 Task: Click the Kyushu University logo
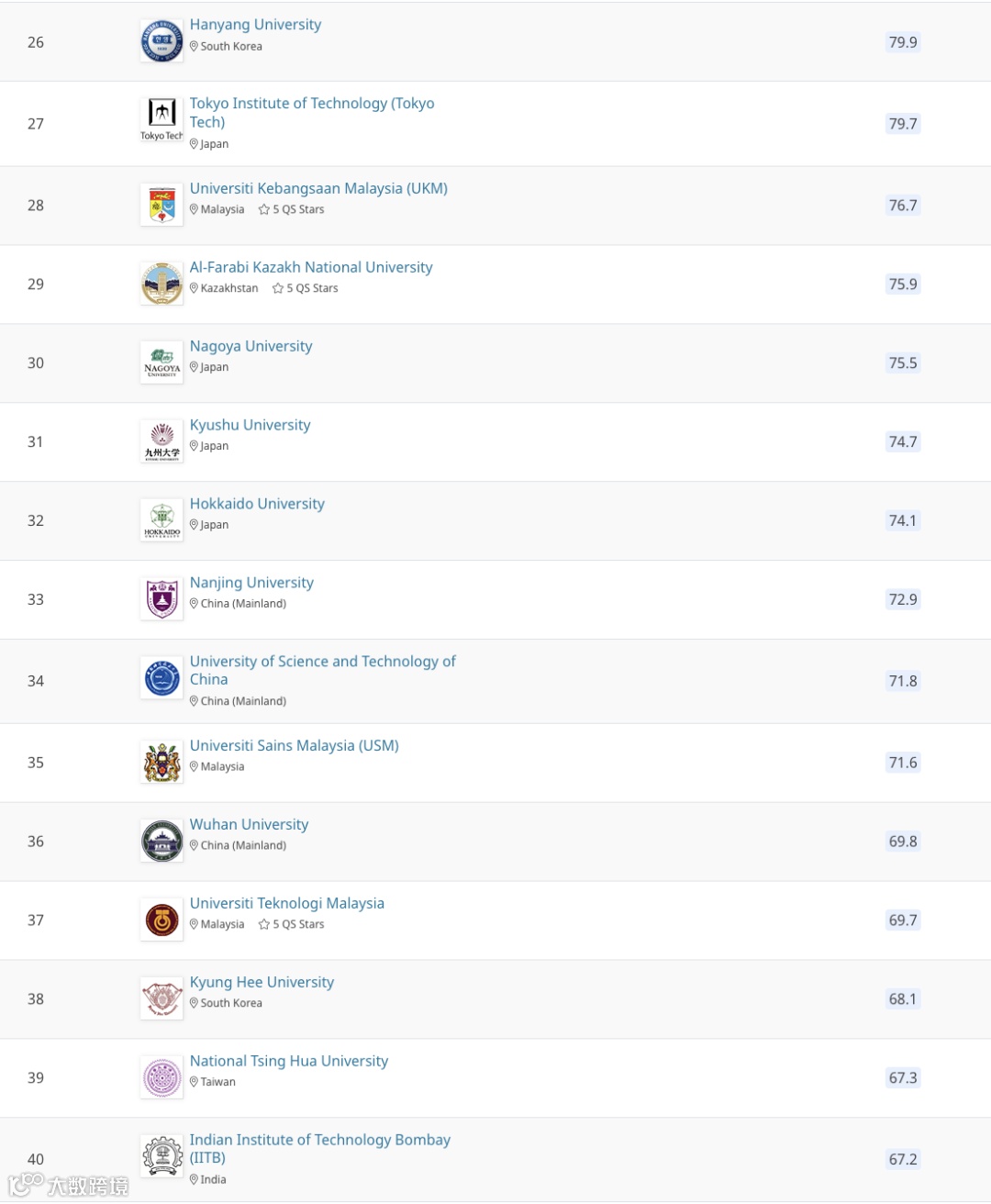161,441
